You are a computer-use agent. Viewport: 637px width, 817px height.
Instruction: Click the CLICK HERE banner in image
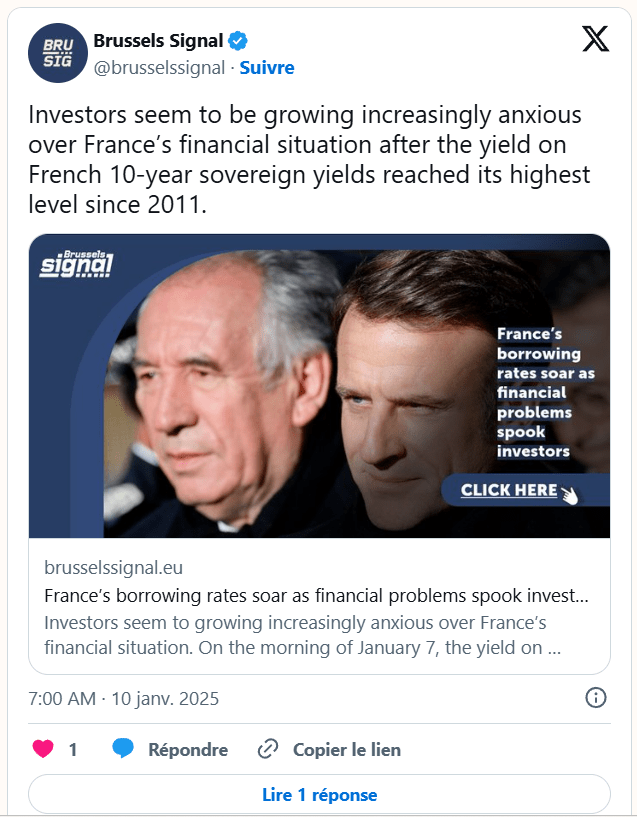point(510,490)
